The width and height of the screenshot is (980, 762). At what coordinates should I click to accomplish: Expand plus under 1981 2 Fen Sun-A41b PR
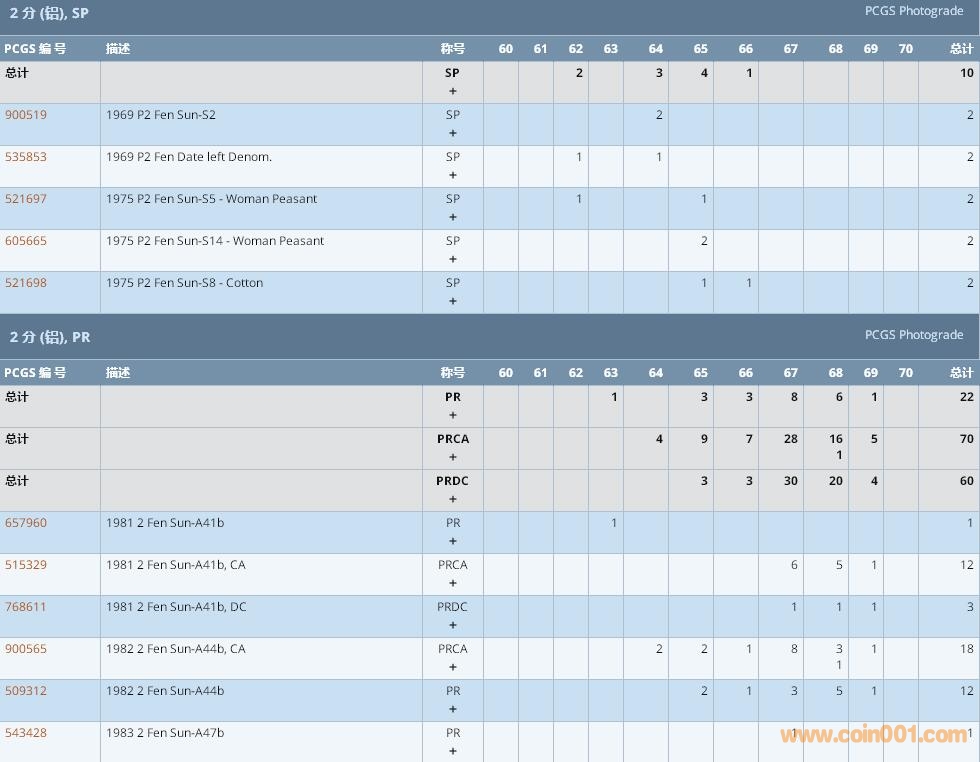(453, 541)
